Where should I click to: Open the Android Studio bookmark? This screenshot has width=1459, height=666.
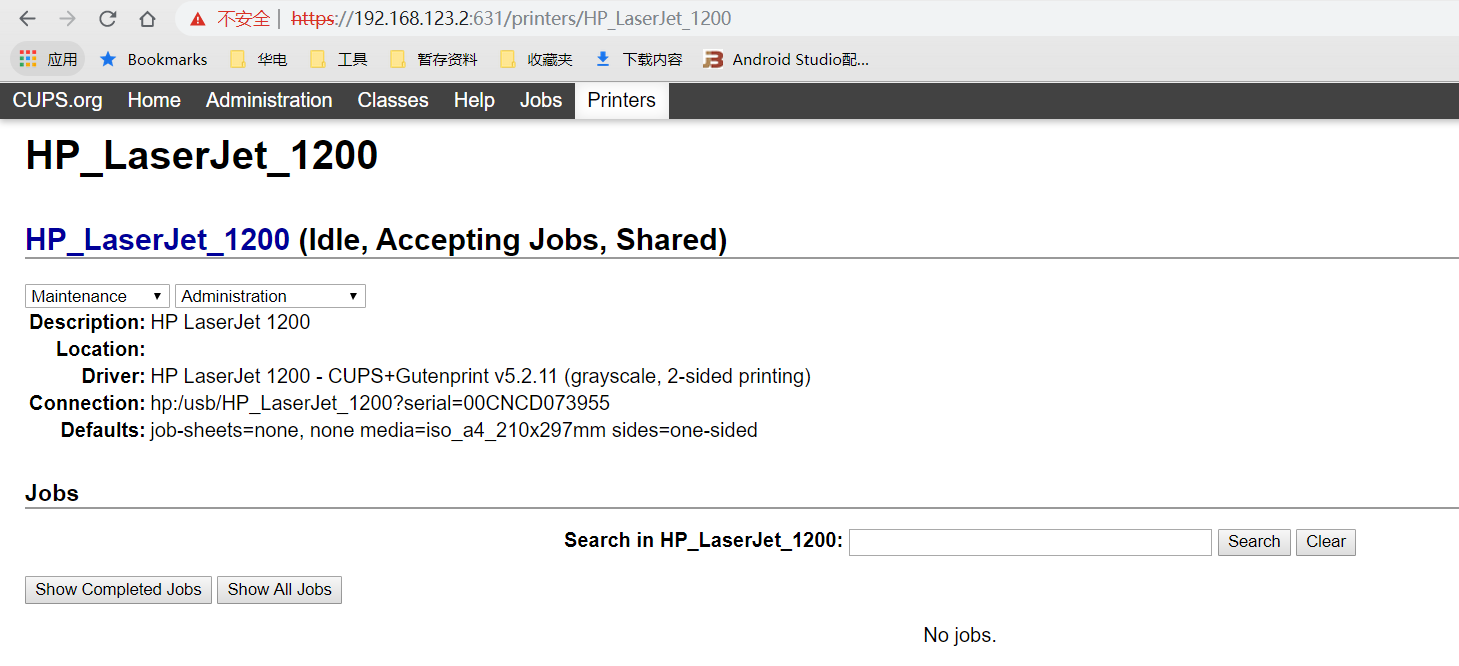[786, 59]
